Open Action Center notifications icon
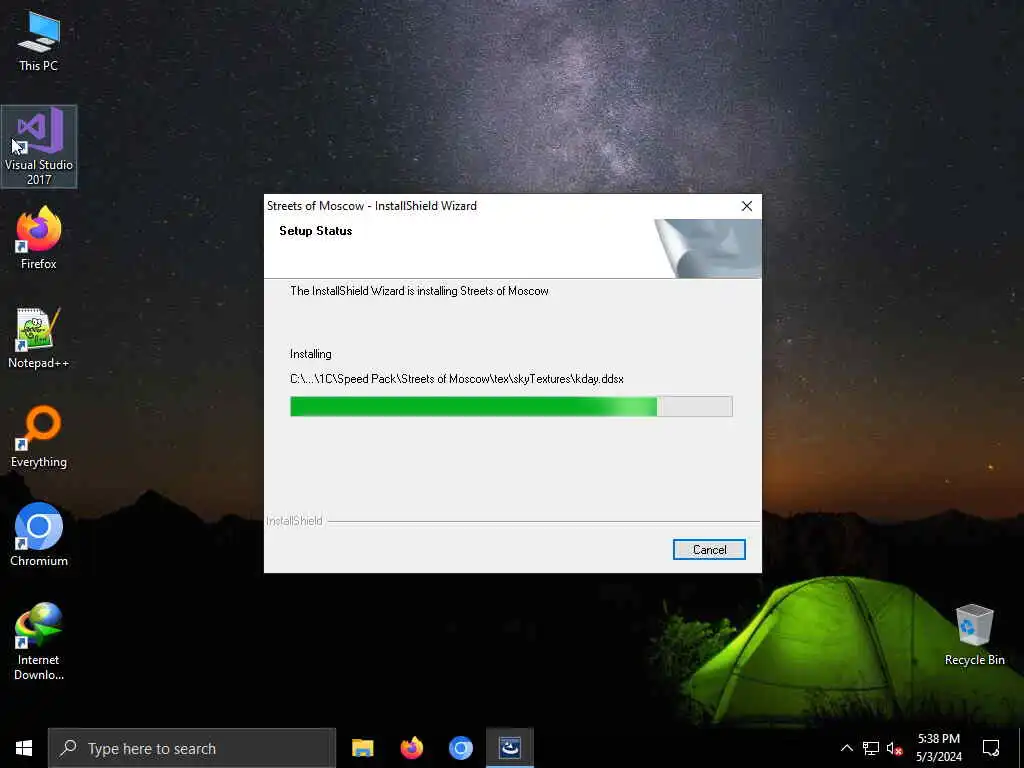The height and width of the screenshot is (768, 1024). pos(991,748)
